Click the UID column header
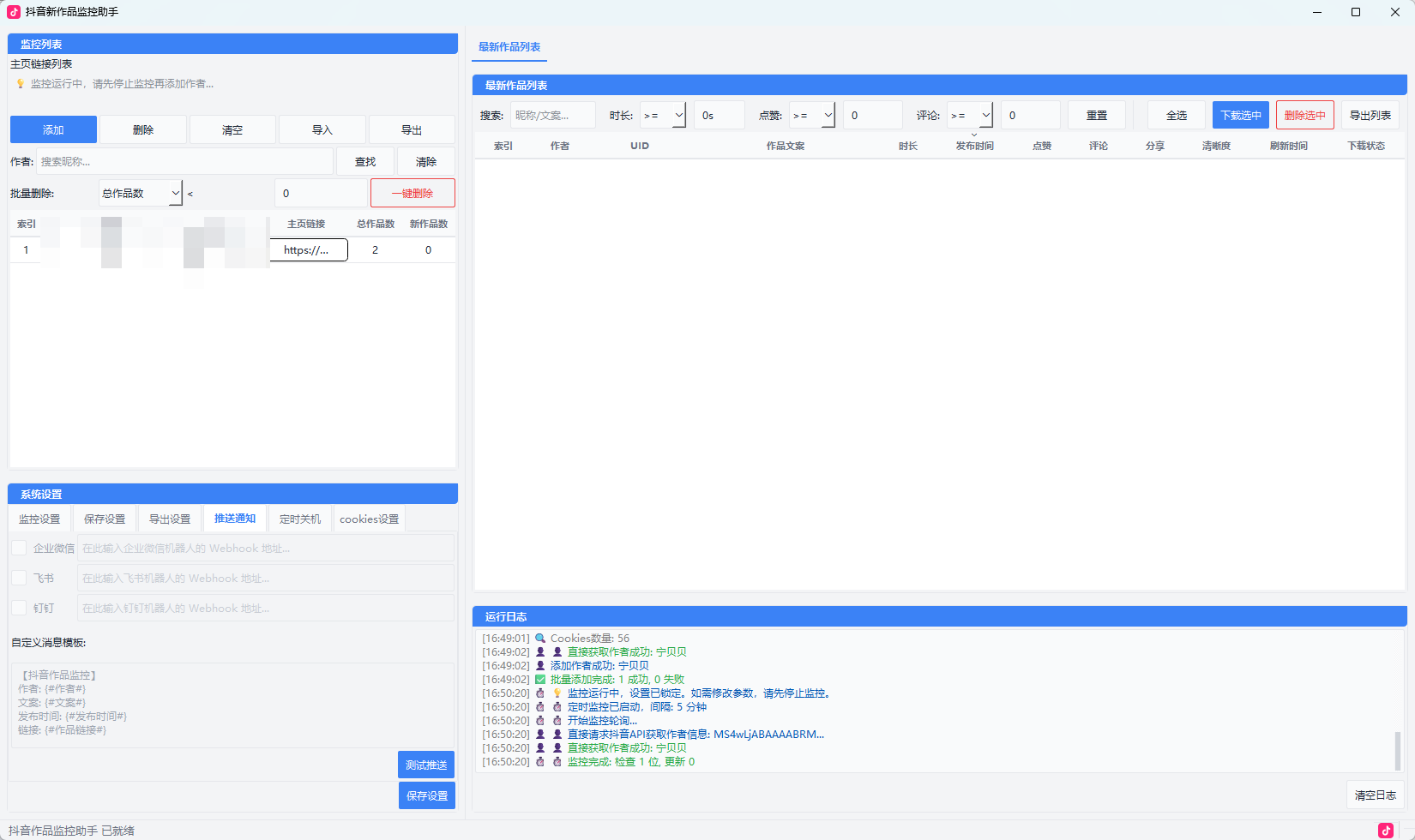The width and height of the screenshot is (1415, 840). (x=640, y=146)
